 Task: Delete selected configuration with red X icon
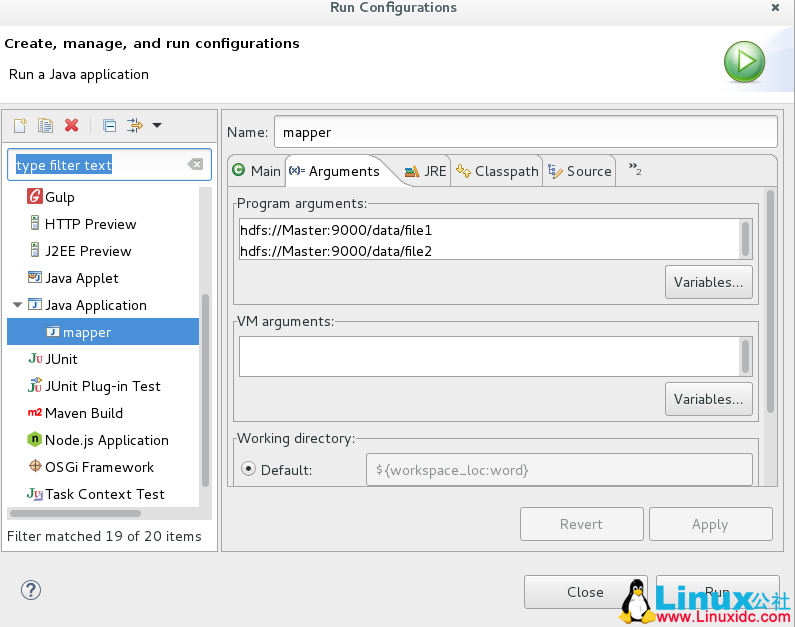point(71,125)
